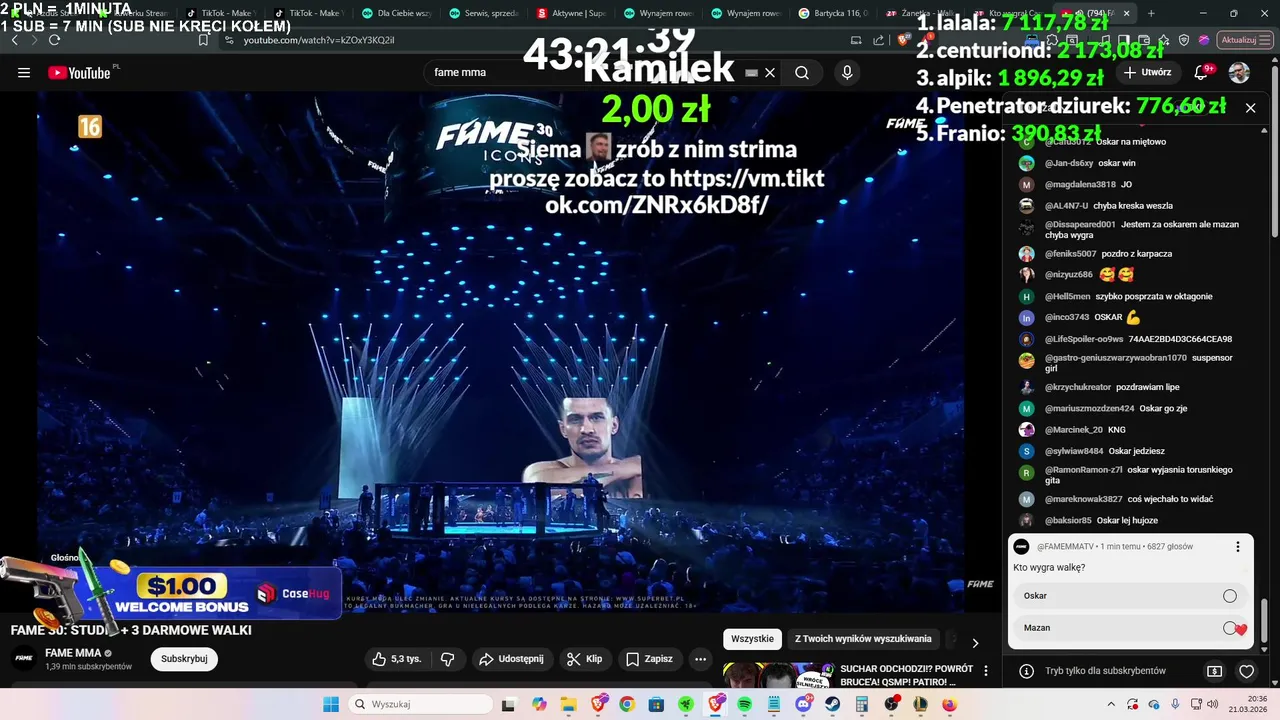This screenshot has width=1280, height=720.
Task: Open Steam from the taskbar
Action: (832, 704)
